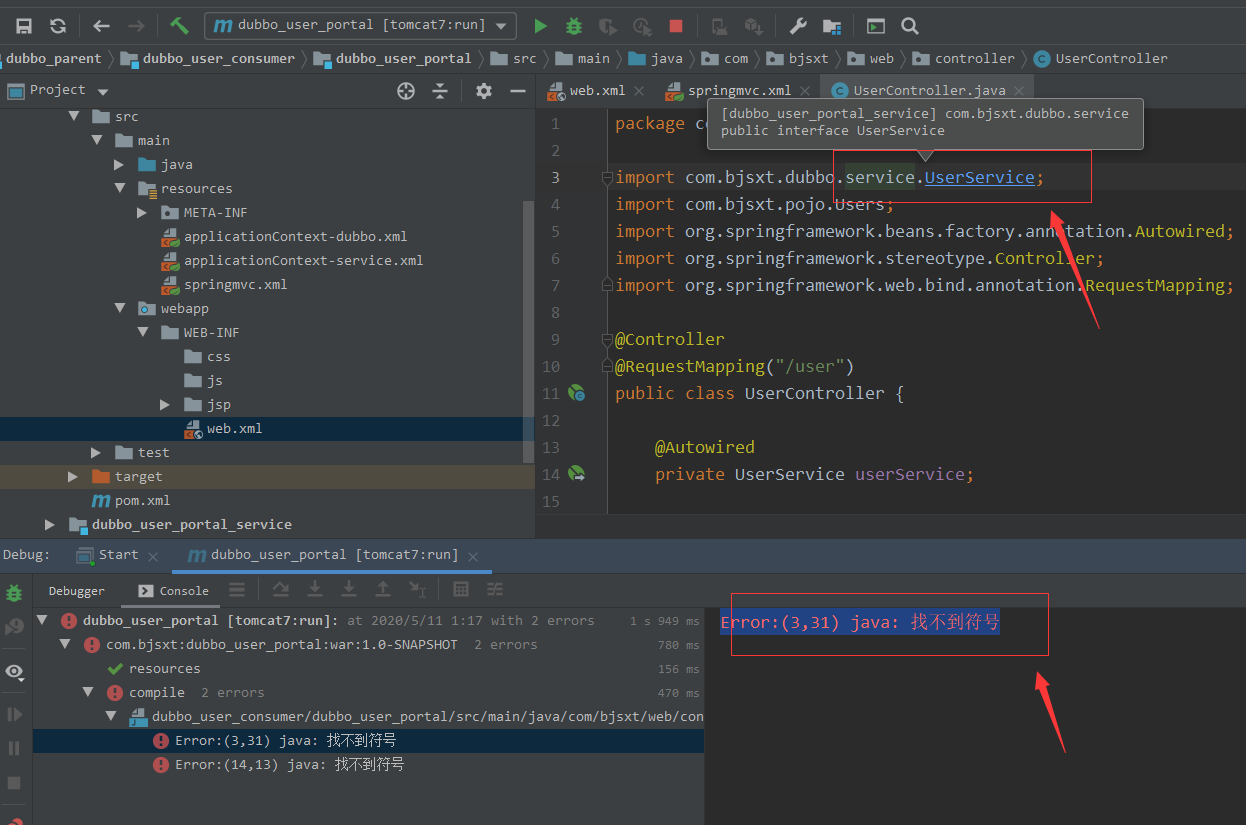Close the dubbo_user_portal debug tab
The width and height of the screenshot is (1246, 825).
click(473, 556)
